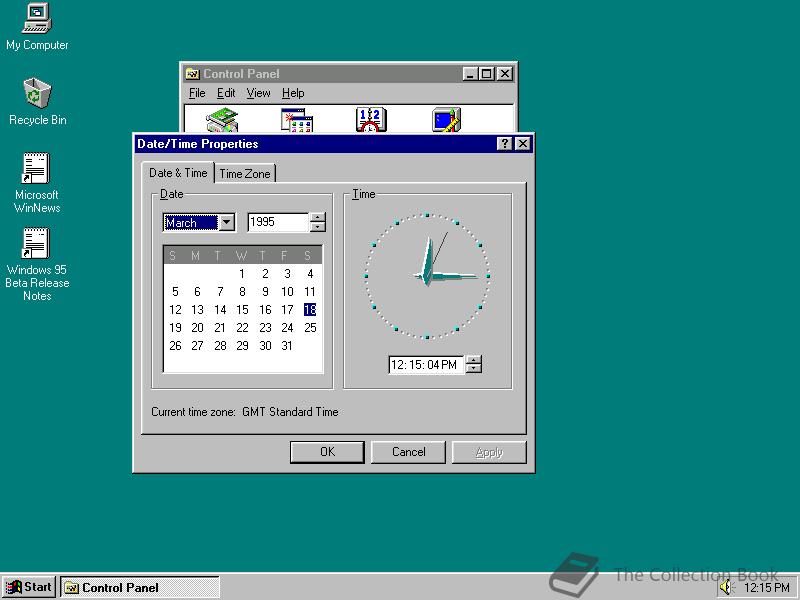Open the View menu in Control Panel
Image resolution: width=800 pixels, height=600 pixels.
coord(258,93)
